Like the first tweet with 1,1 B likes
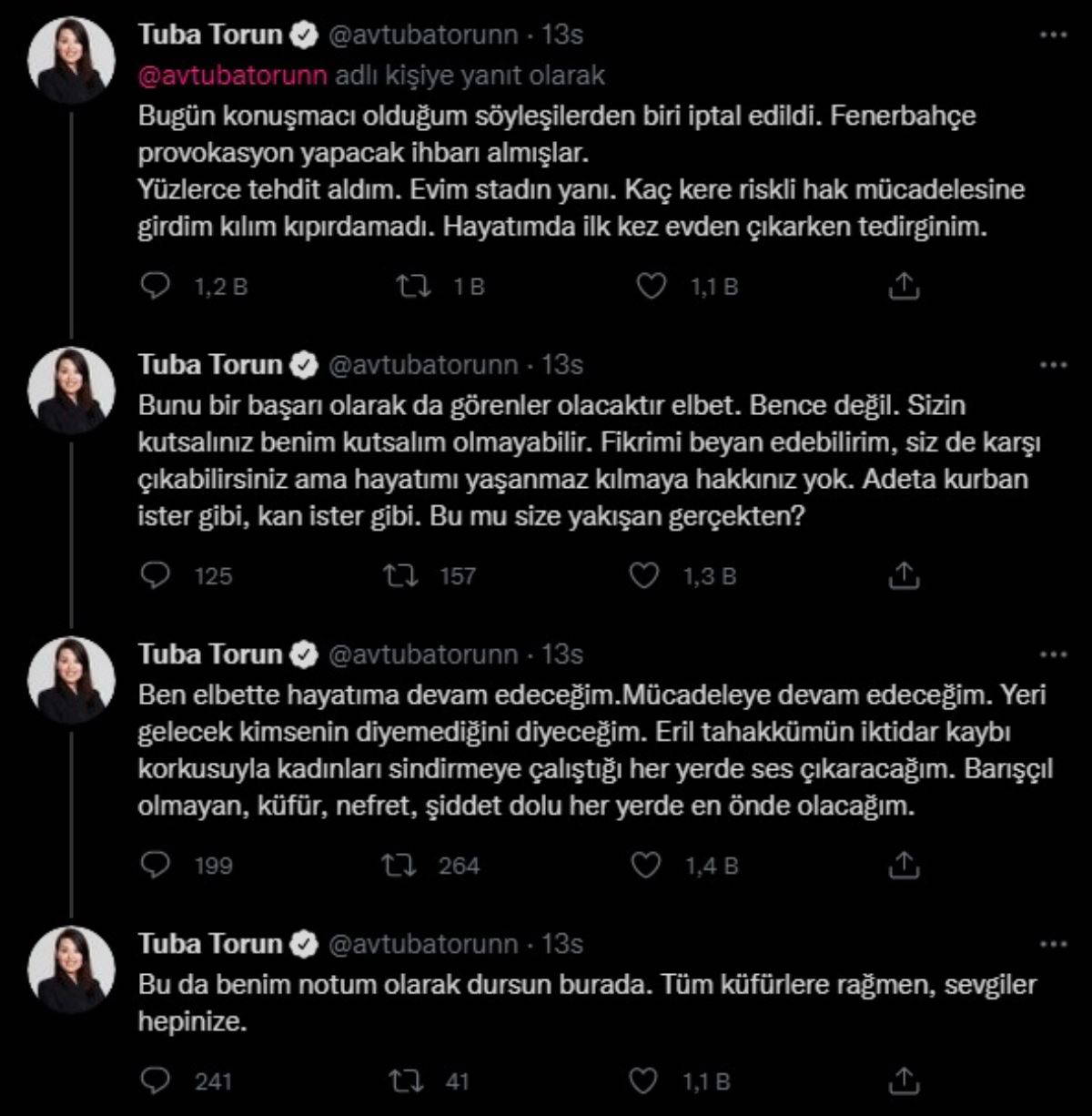Viewport: 1092px width, 1116px height. 651,287
